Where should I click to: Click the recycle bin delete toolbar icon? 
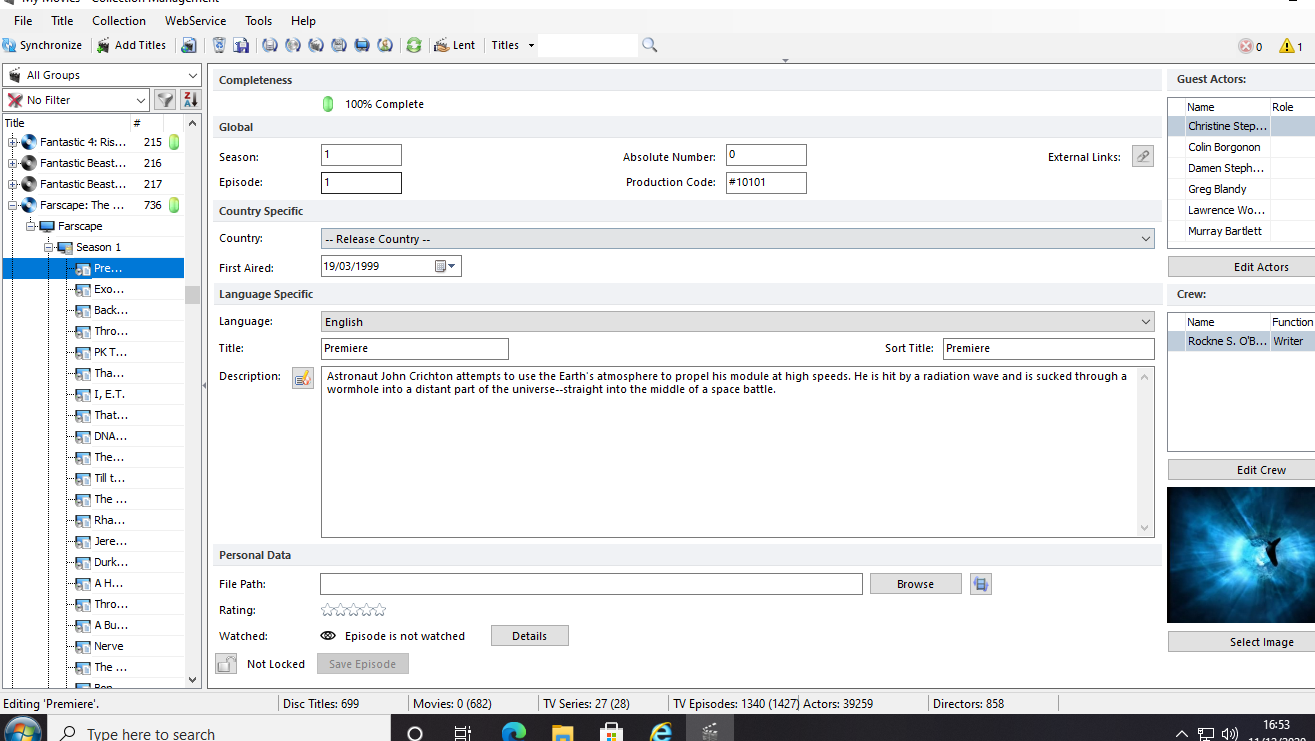coord(219,45)
